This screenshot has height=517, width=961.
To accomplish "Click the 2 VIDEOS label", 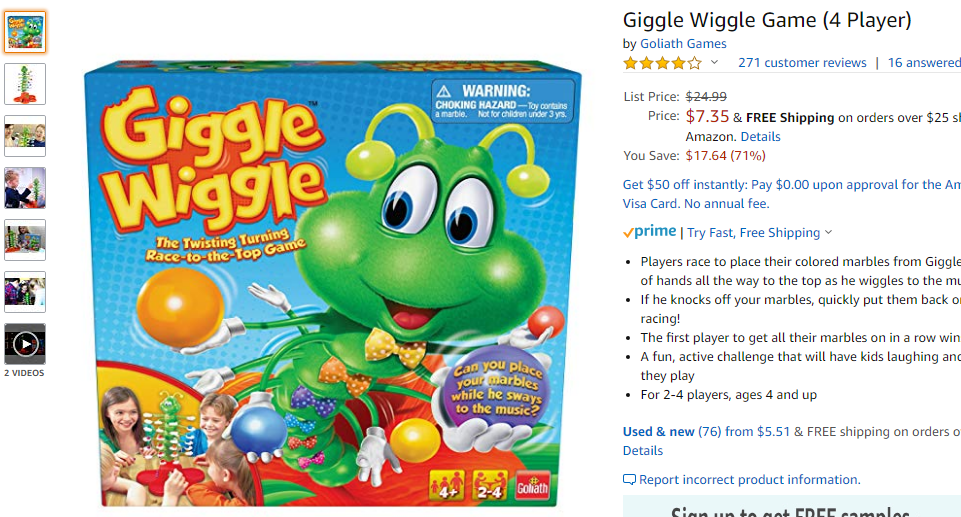I will click(25, 373).
